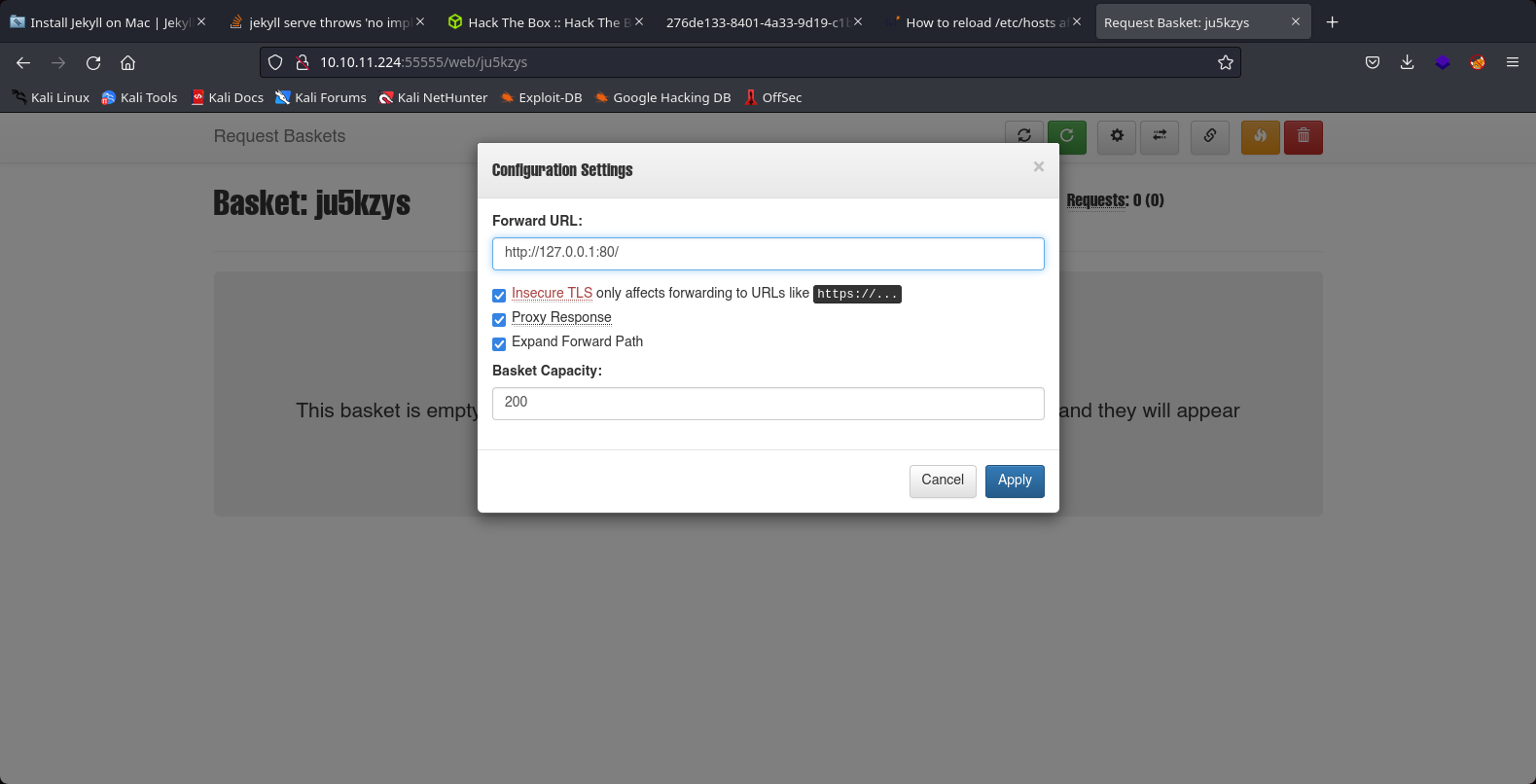This screenshot has width=1536, height=784.
Task: Select the Request Basket: ju5kzys tab
Action: coord(1203,21)
